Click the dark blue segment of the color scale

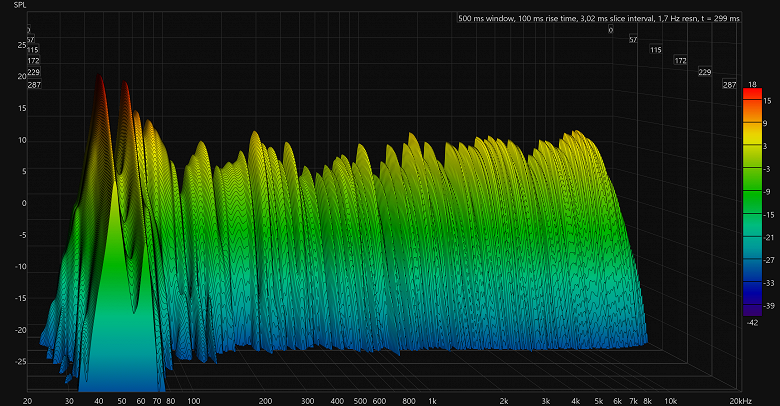click(752, 294)
